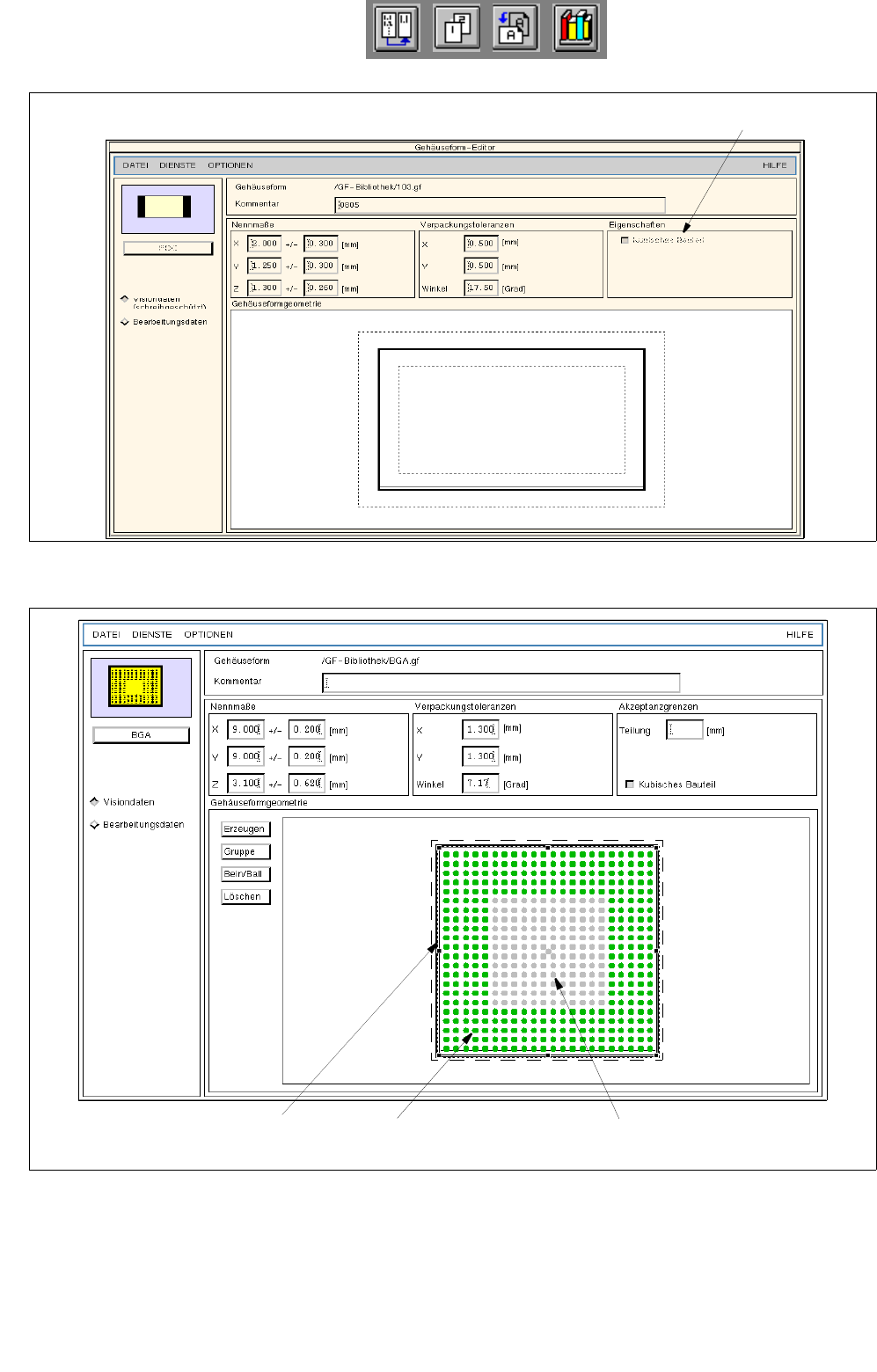Image resolution: width=877 pixels, height=1372 pixels.
Task: Open HILFE menu in the 103.gf editor
Action: (x=775, y=165)
